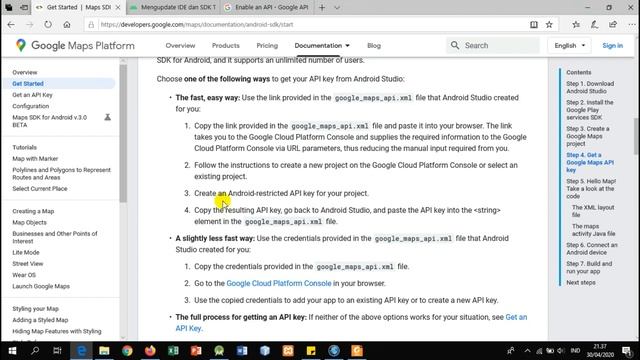Open File Explorer from the taskbar
The height and width of the screenshot is (360, 640).
pos(104,351)
